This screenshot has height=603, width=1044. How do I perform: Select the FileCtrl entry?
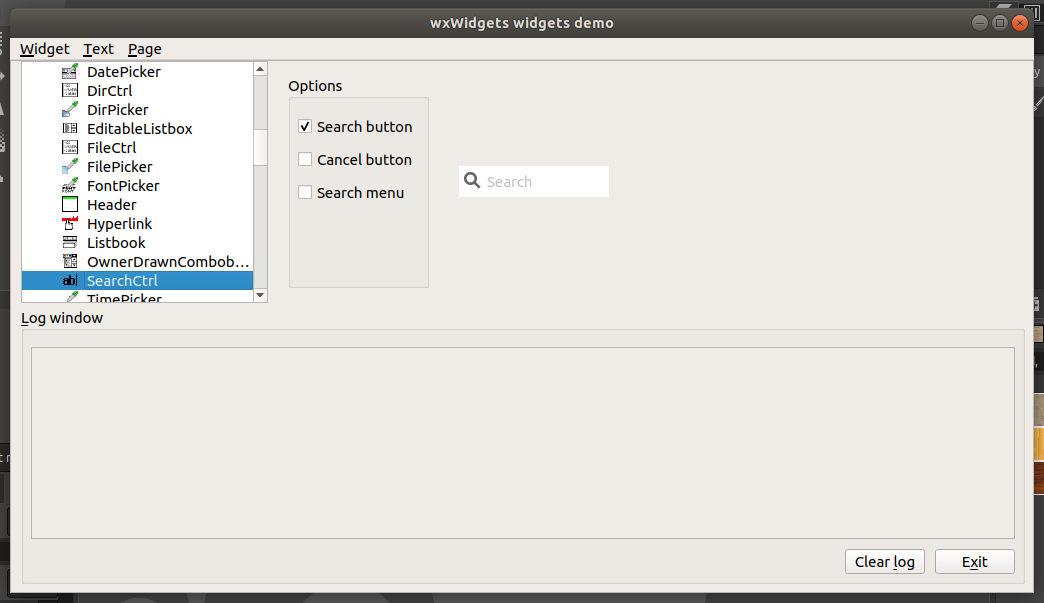pyautogui.click(x=112, y=147)
